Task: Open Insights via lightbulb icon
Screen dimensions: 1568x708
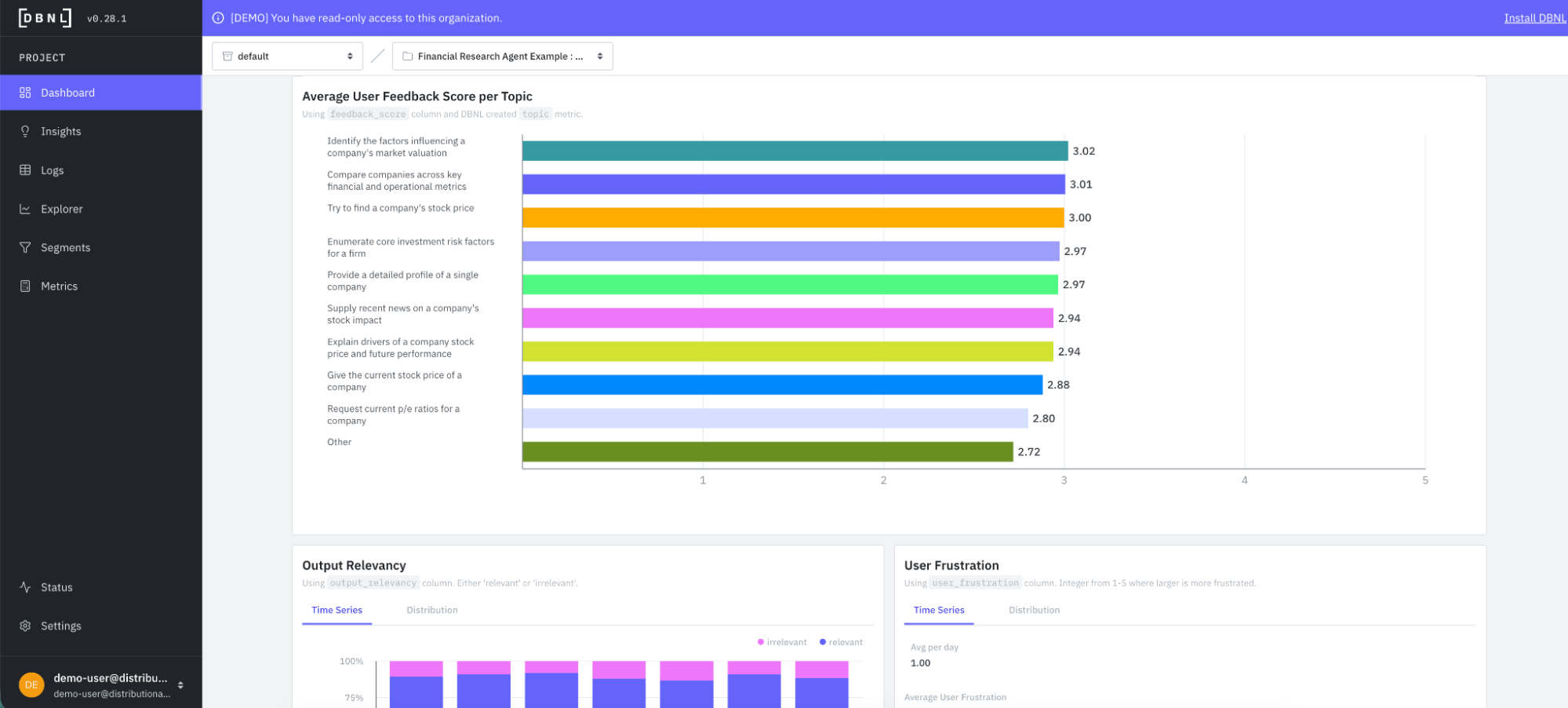Action: pyautogui.click(x=25, y=131)
